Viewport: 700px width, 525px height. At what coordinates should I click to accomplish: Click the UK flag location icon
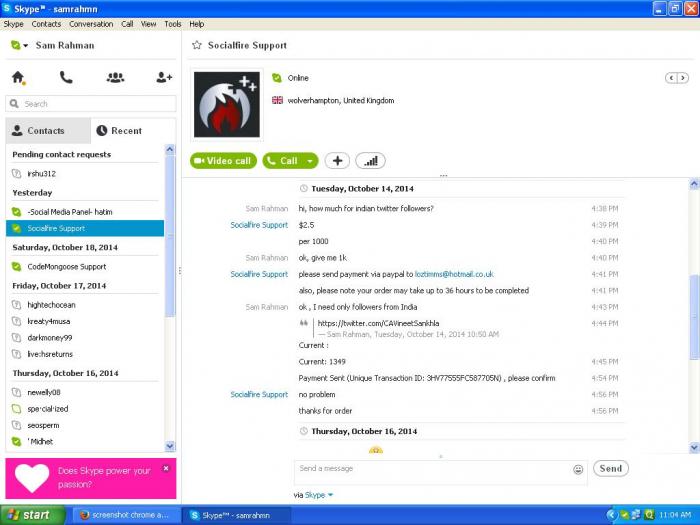pyautogui.click(x=277, y=100)
